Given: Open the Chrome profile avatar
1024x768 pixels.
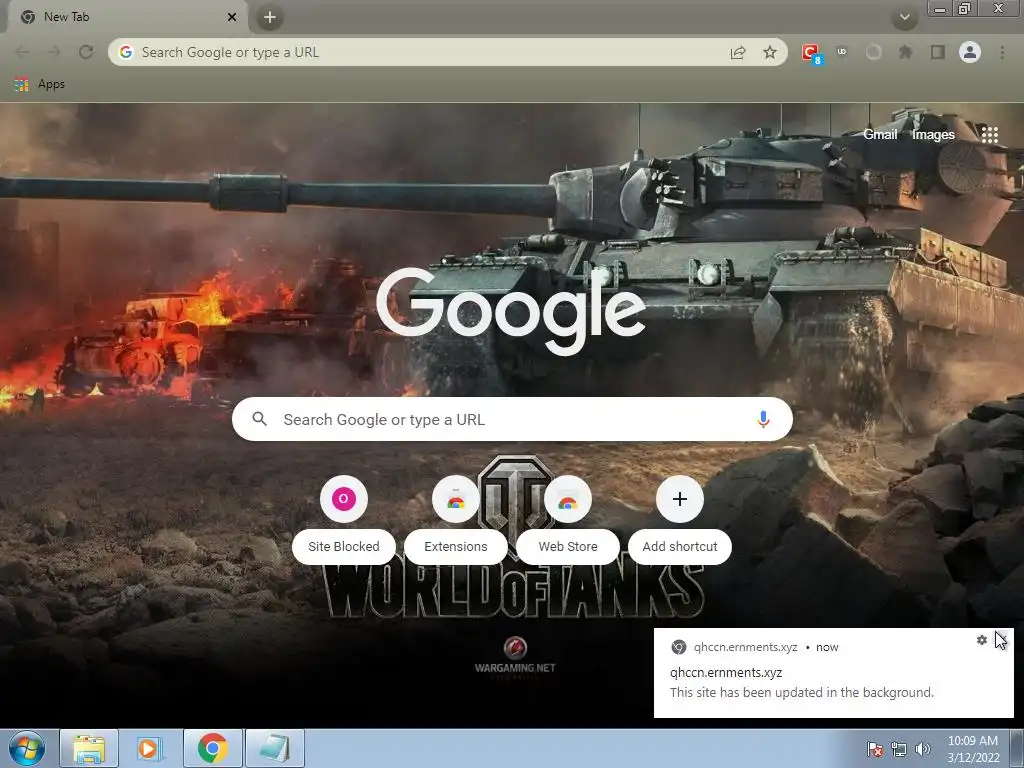Looking at the screenshot, I should (x=970, y=52).
